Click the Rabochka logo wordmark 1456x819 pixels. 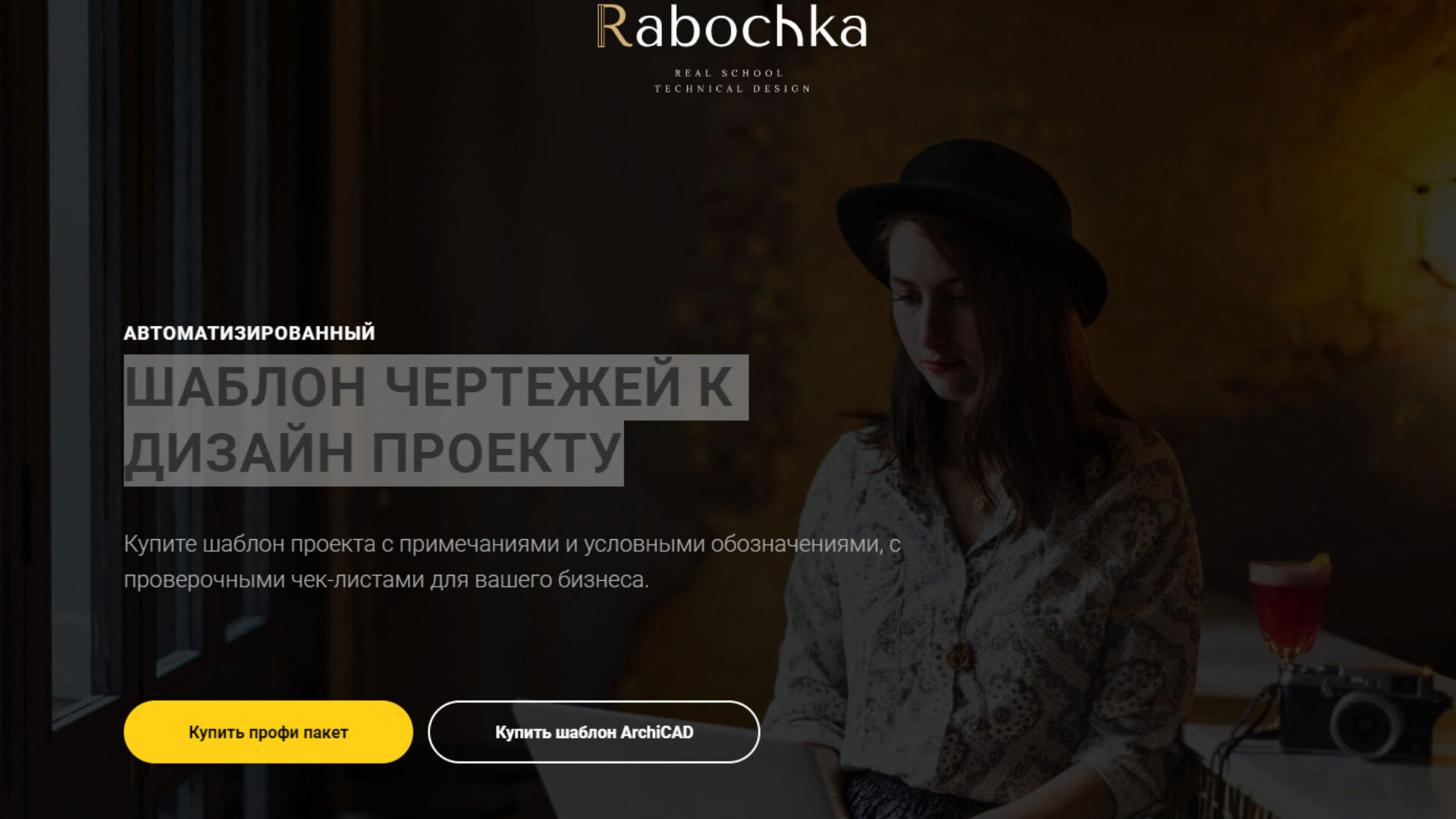[732, 28]
